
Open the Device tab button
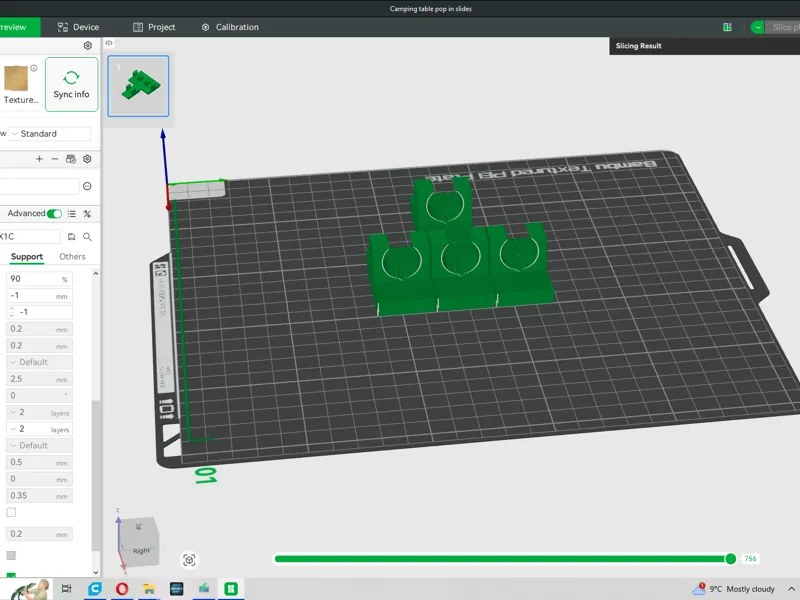point(78,27)
